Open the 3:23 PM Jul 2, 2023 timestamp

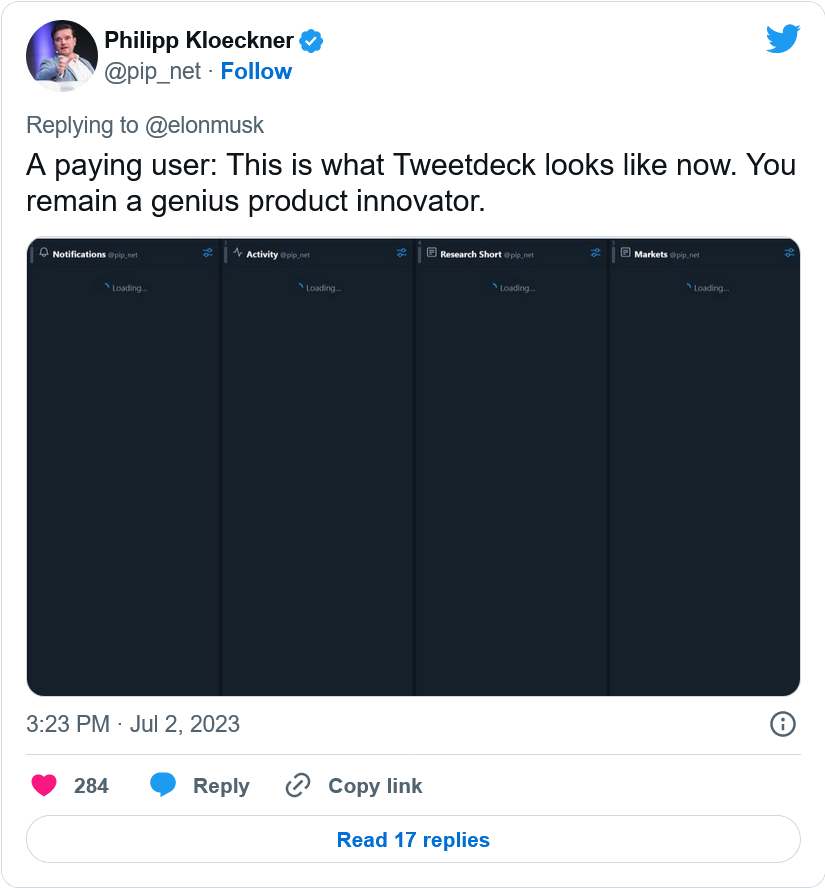(133, 724)
